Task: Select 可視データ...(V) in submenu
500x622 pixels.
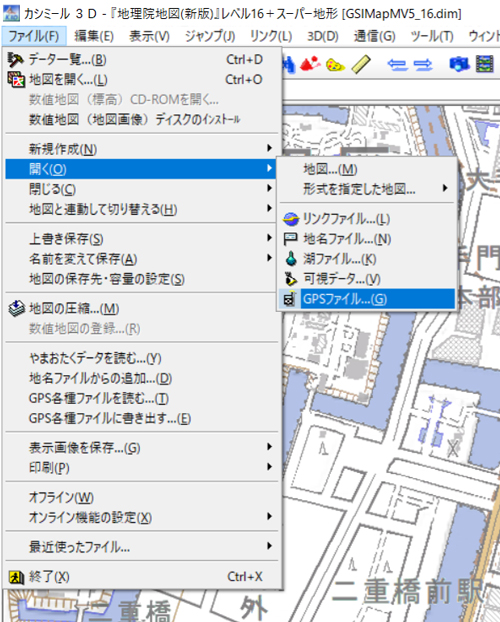Action: coord(367,279)
